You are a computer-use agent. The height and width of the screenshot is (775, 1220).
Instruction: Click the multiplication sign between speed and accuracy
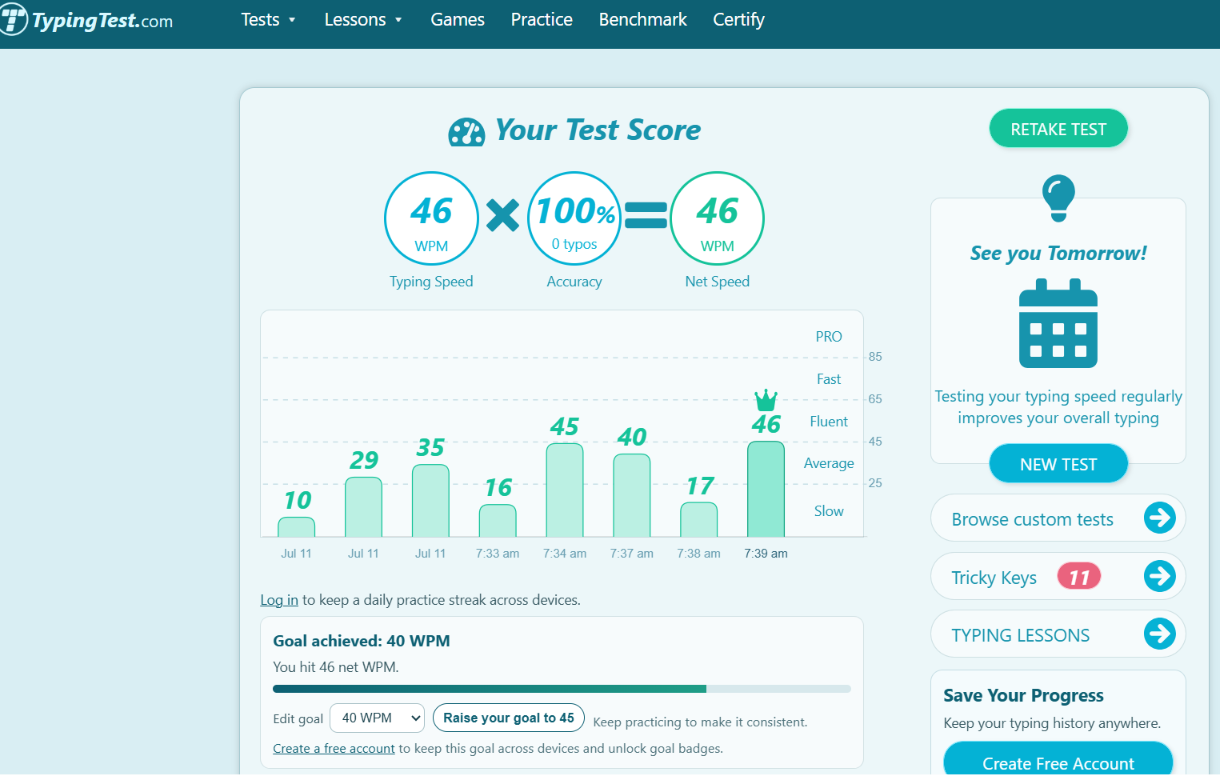click(x=503, y=215)
